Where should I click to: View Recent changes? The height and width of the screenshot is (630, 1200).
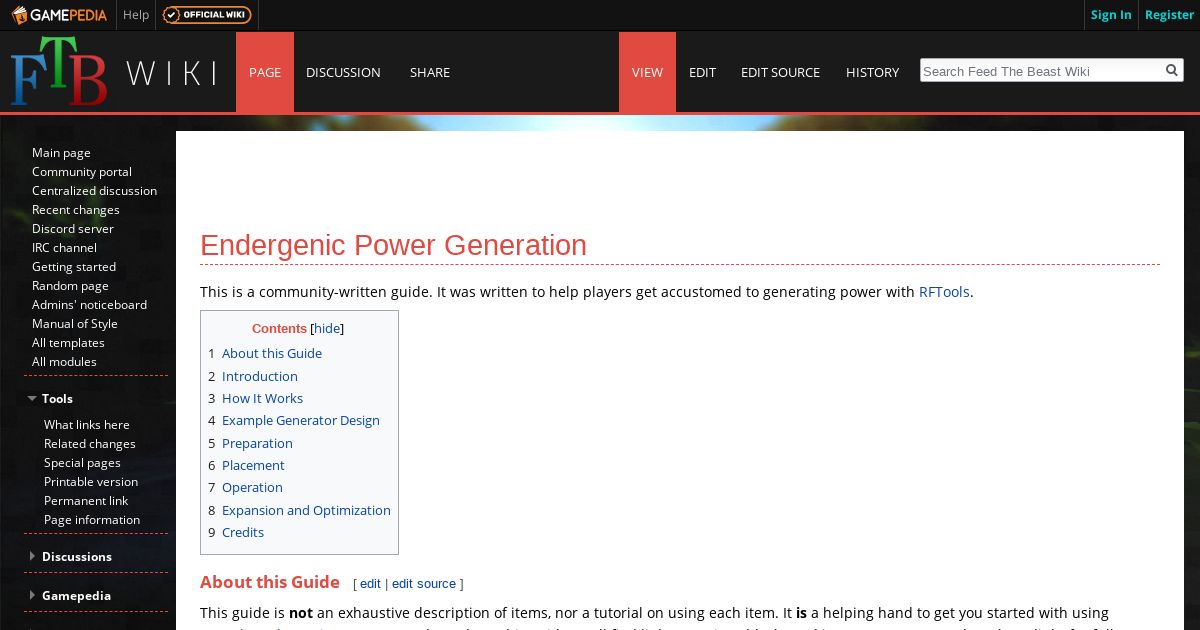[76, 209]
